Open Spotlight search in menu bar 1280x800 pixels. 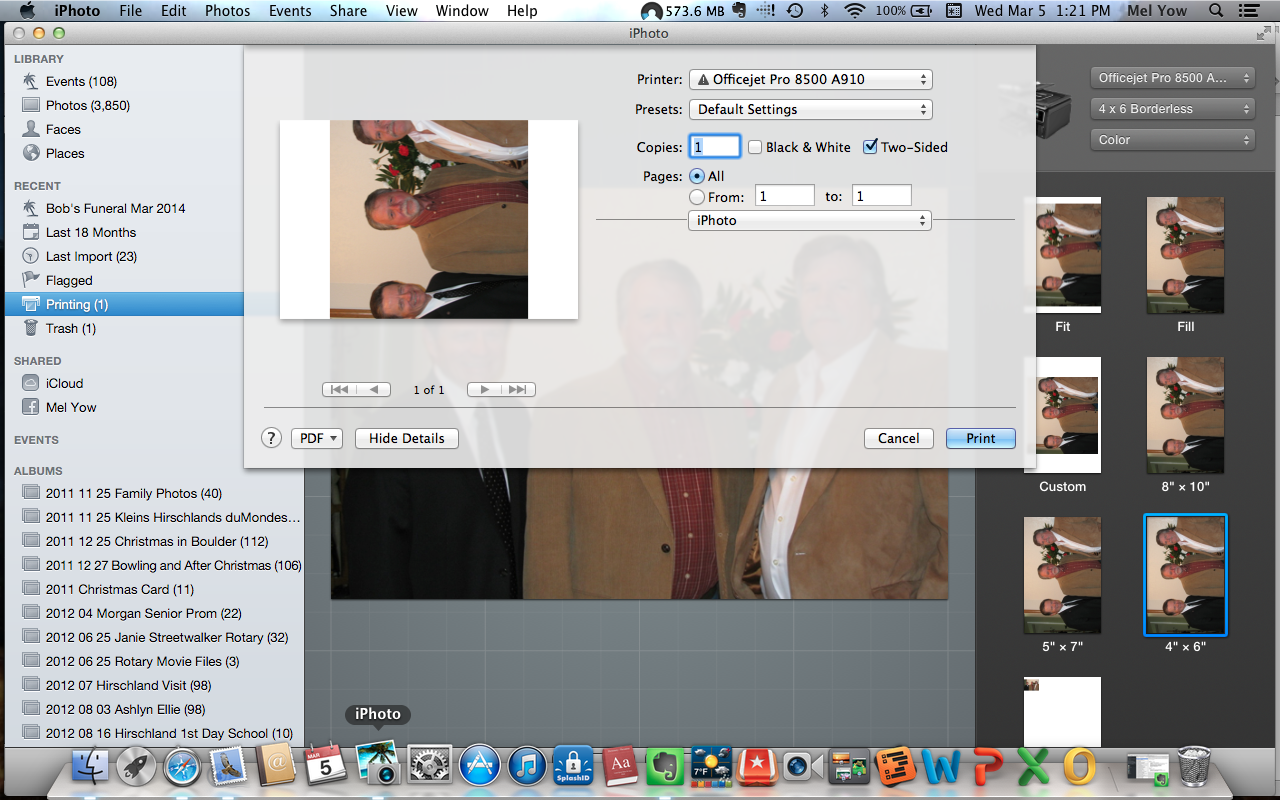coord(1216,11)
